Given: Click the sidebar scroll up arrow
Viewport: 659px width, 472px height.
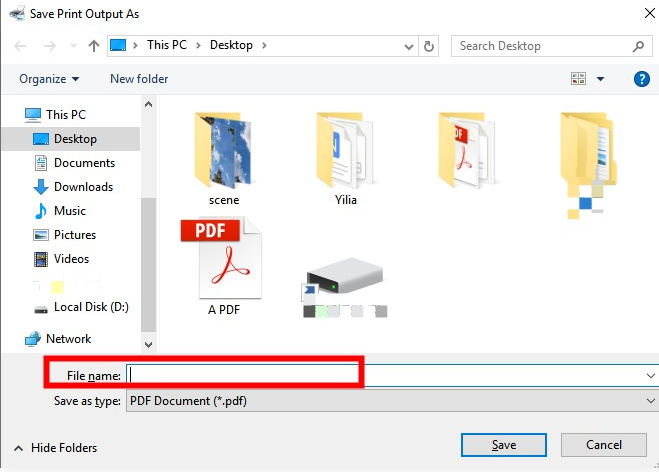Looking at the screenshot, I should pos(148,104).
